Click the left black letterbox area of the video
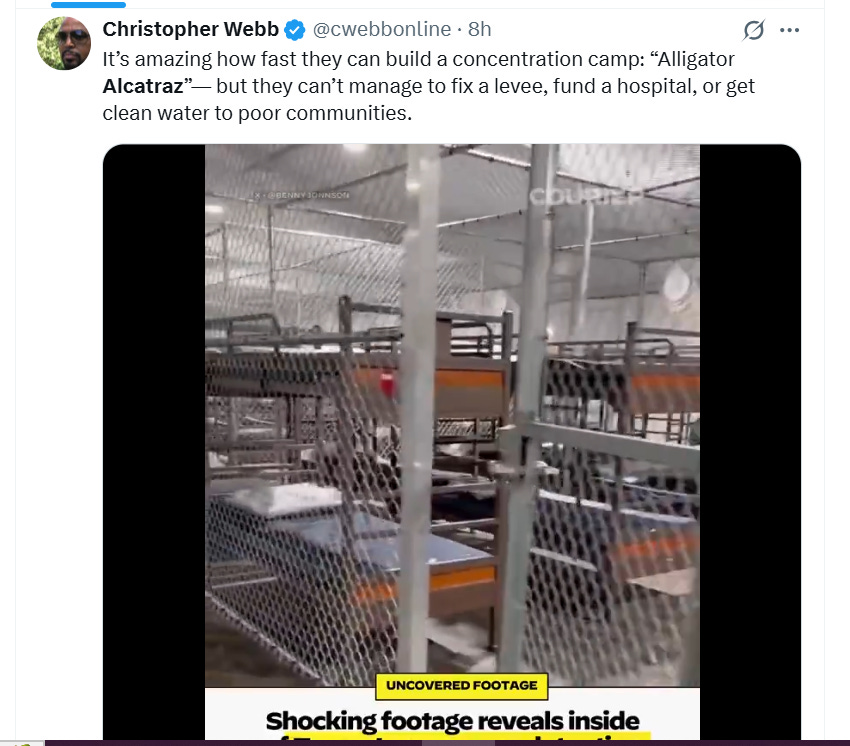Viewport: 850px width, 746px height. pos(154,442)
